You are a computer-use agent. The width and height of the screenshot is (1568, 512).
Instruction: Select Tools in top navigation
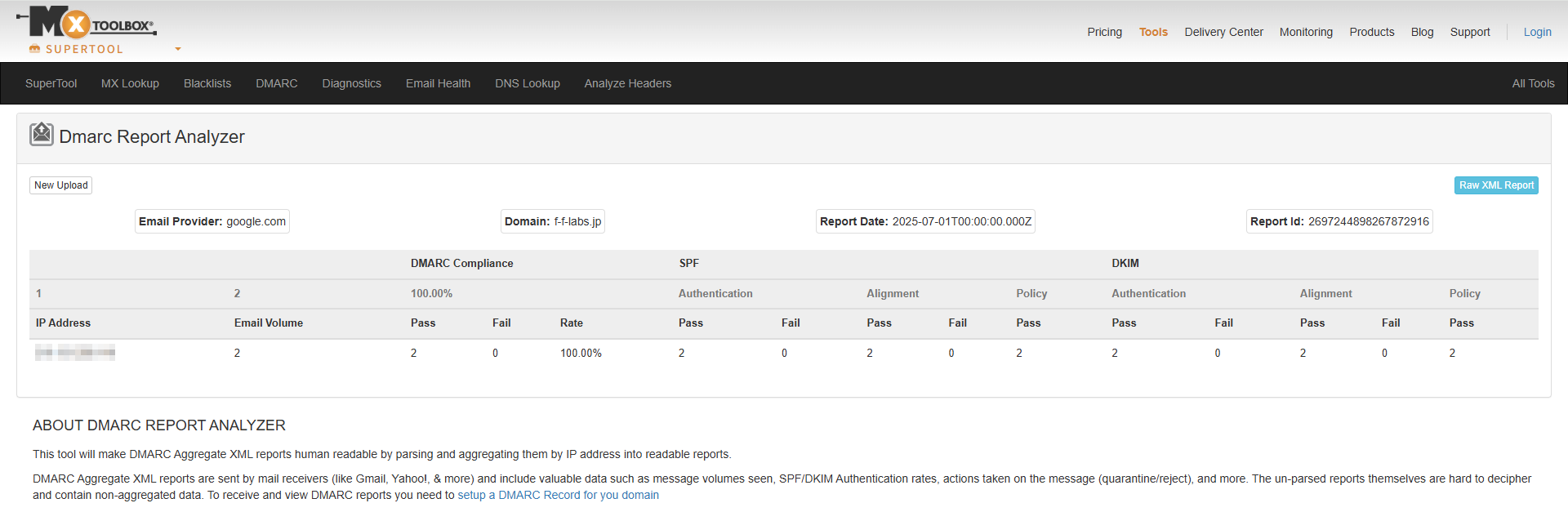(1153, 32)
